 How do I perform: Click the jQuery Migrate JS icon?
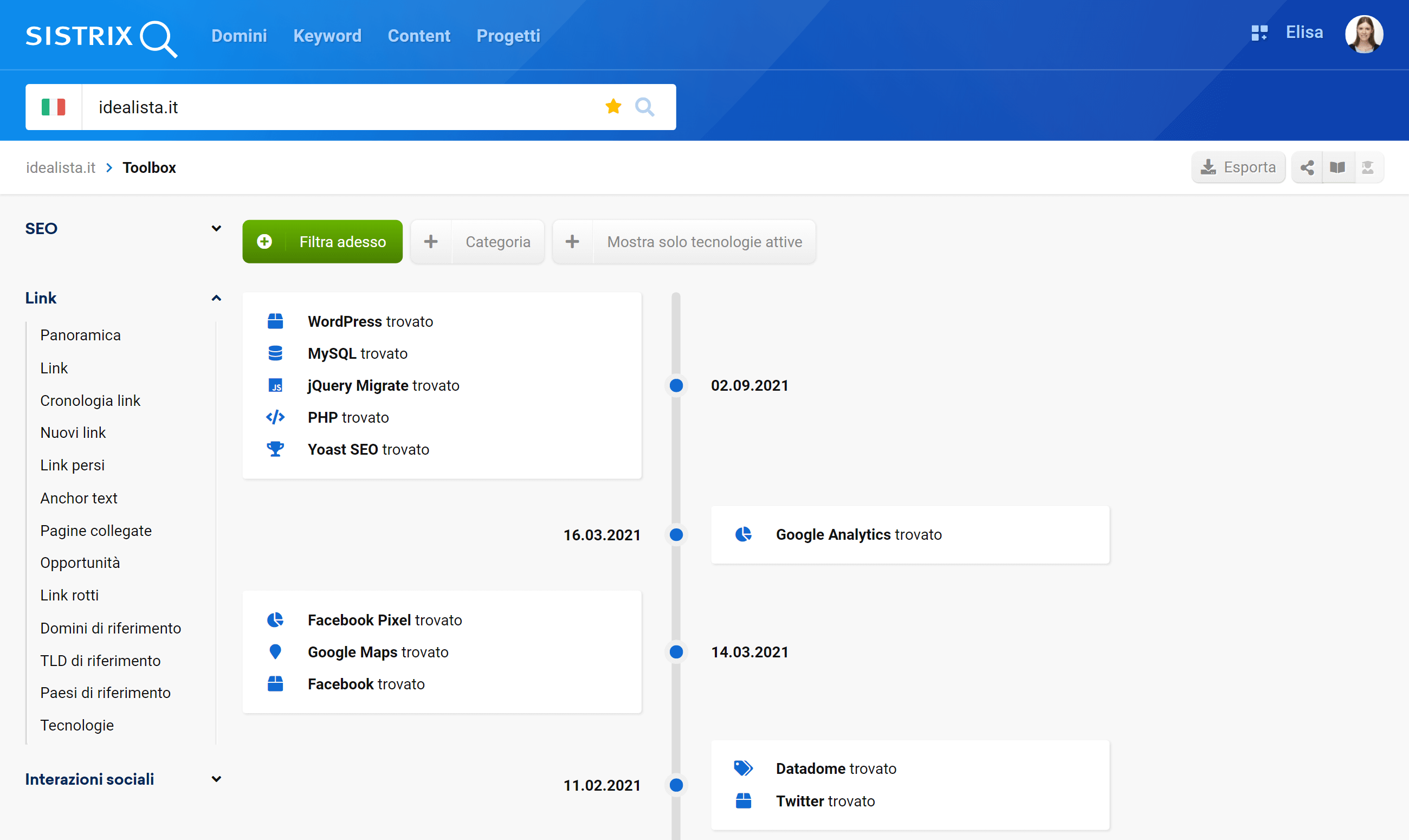tap(276, 385)
